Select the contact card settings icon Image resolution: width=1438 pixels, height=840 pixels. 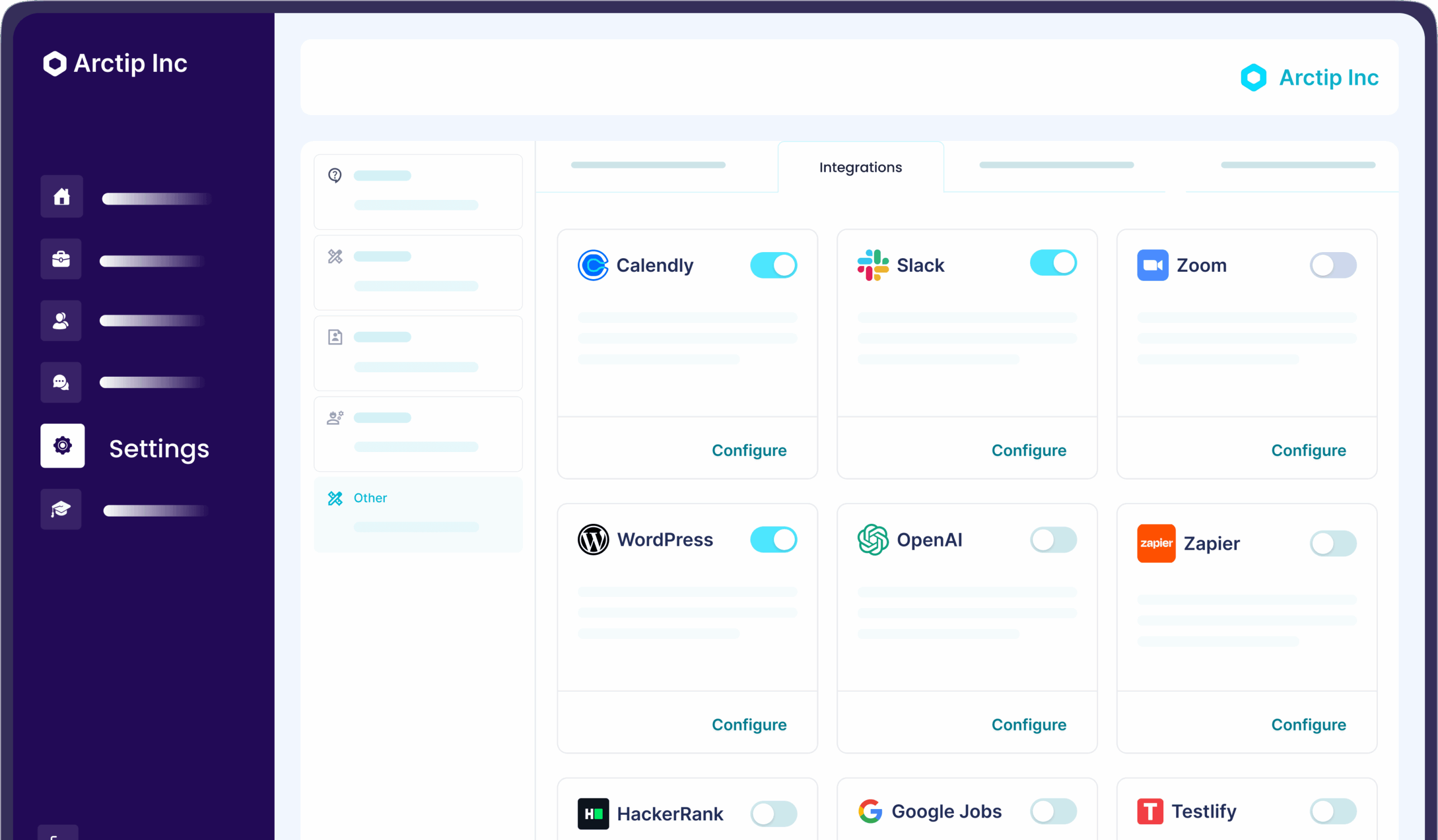[335, 337]
